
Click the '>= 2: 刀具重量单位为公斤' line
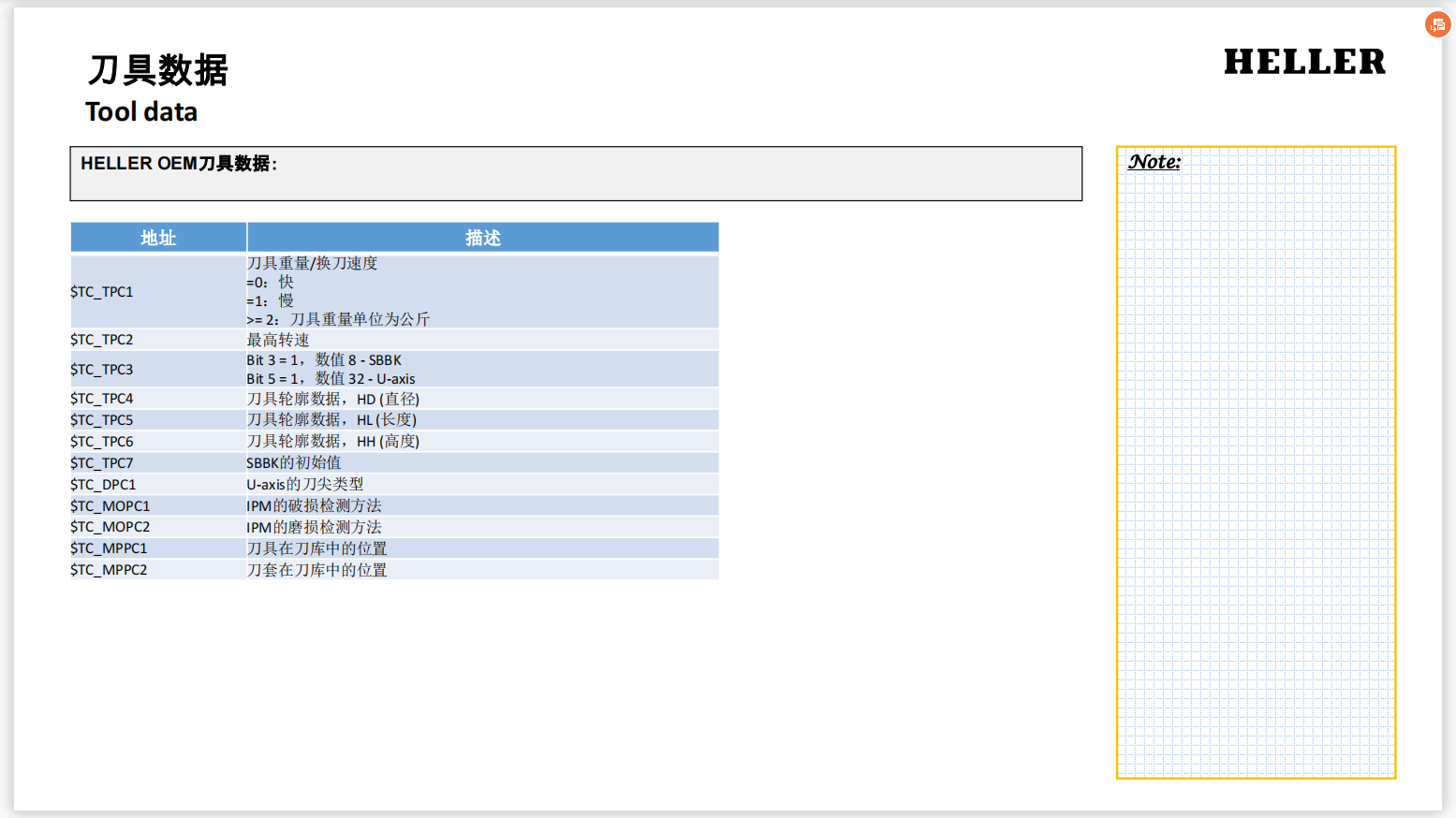tap(338, 320)
